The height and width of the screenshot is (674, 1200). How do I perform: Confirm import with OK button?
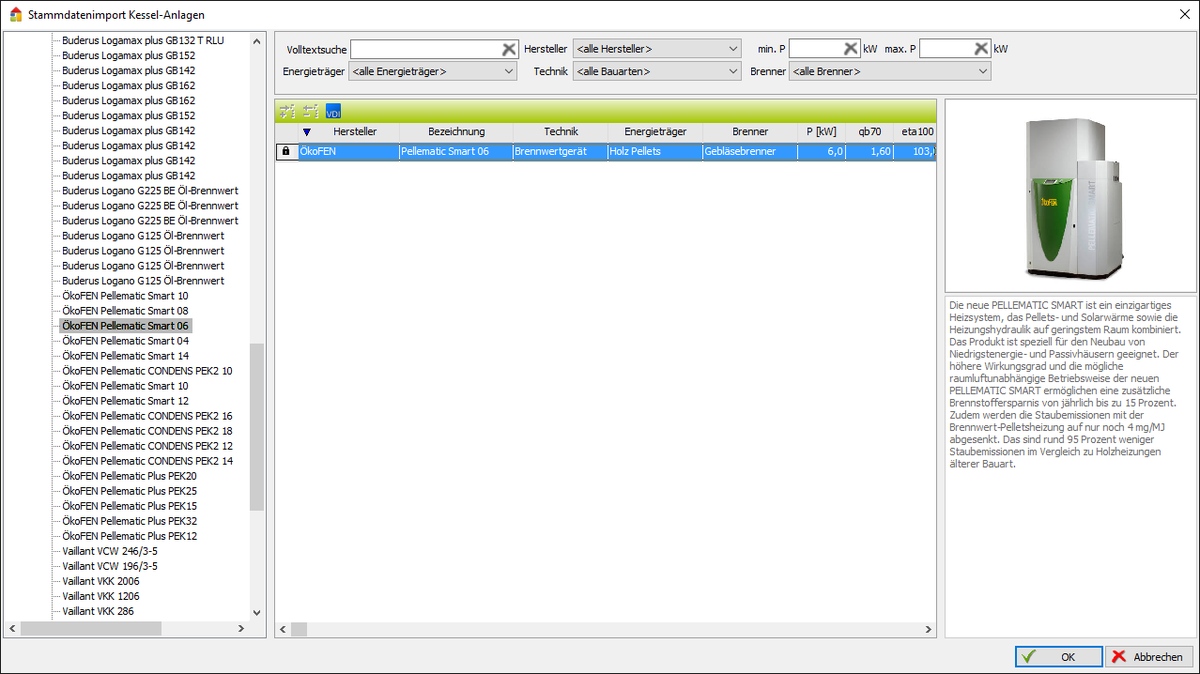(x=1058, y=657)
